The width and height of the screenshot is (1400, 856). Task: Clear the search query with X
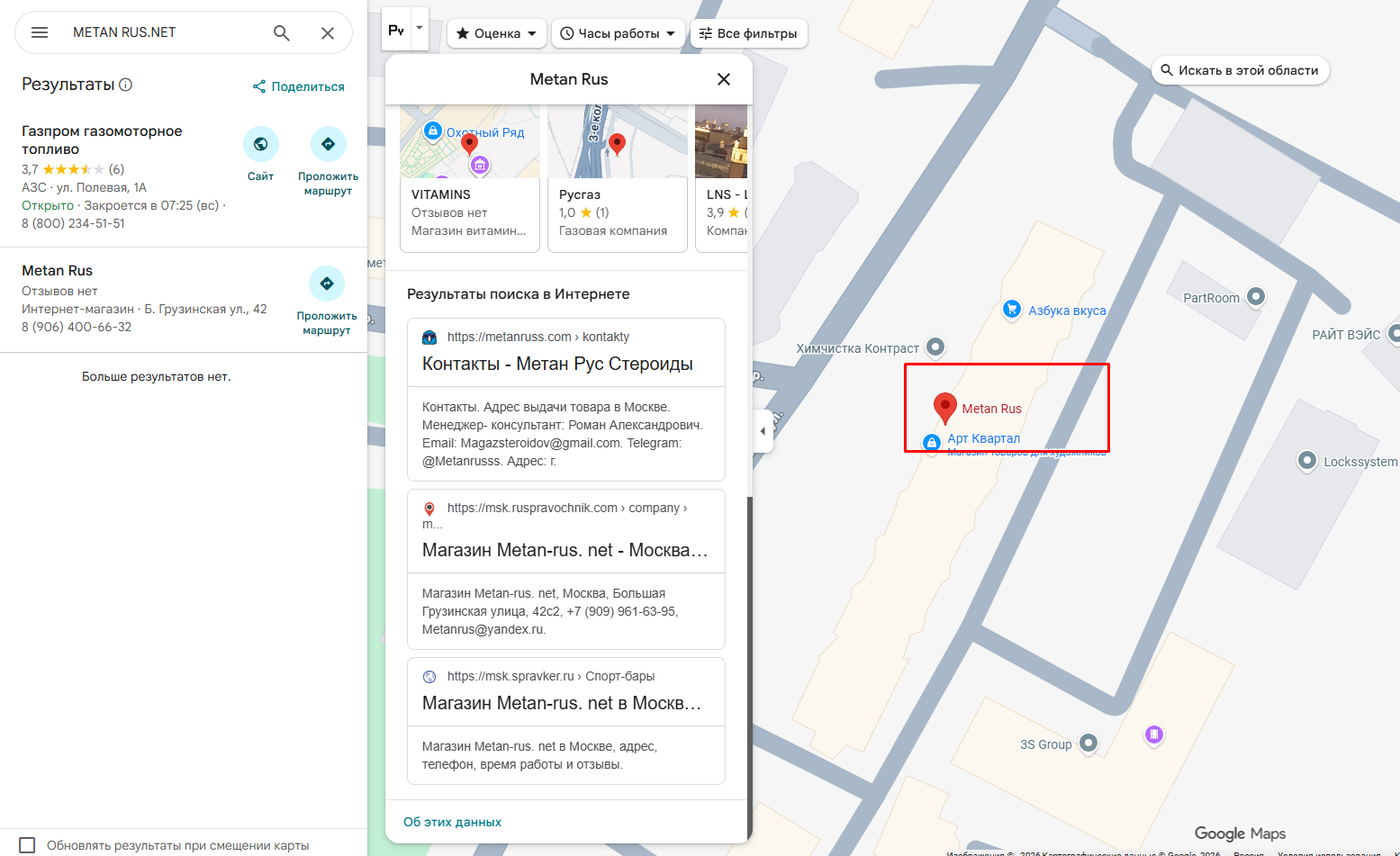click(x=328, y=32)
